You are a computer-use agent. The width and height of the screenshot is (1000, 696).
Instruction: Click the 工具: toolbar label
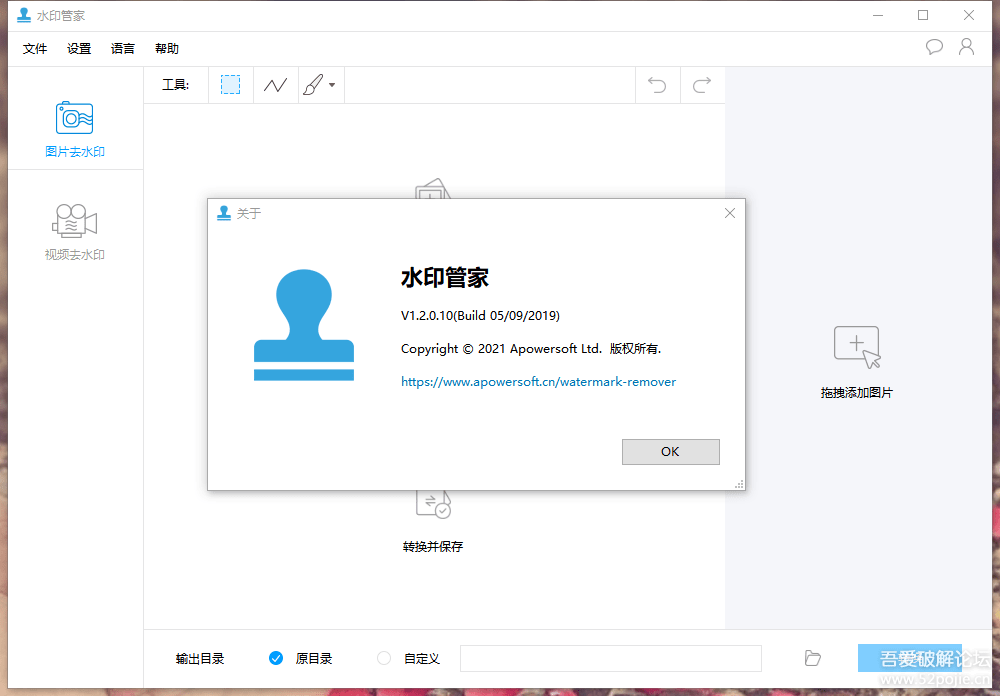(175, 85)
